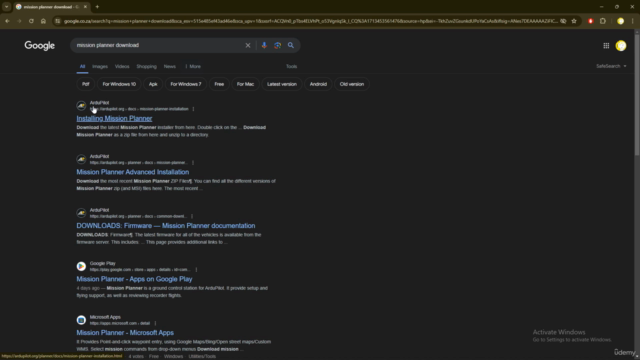Image resolution: width=640 pixels, height=360 pixels.
Task: Click the Google logo
Action: click(40, 46)
